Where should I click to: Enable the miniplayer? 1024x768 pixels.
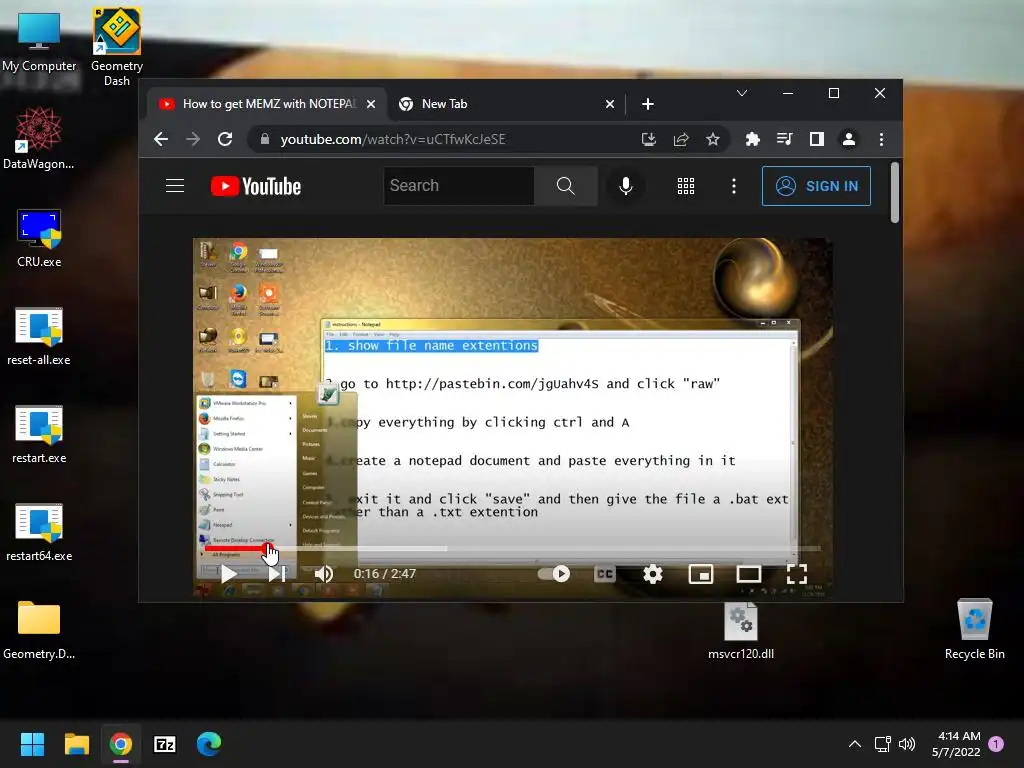[701, 574]
